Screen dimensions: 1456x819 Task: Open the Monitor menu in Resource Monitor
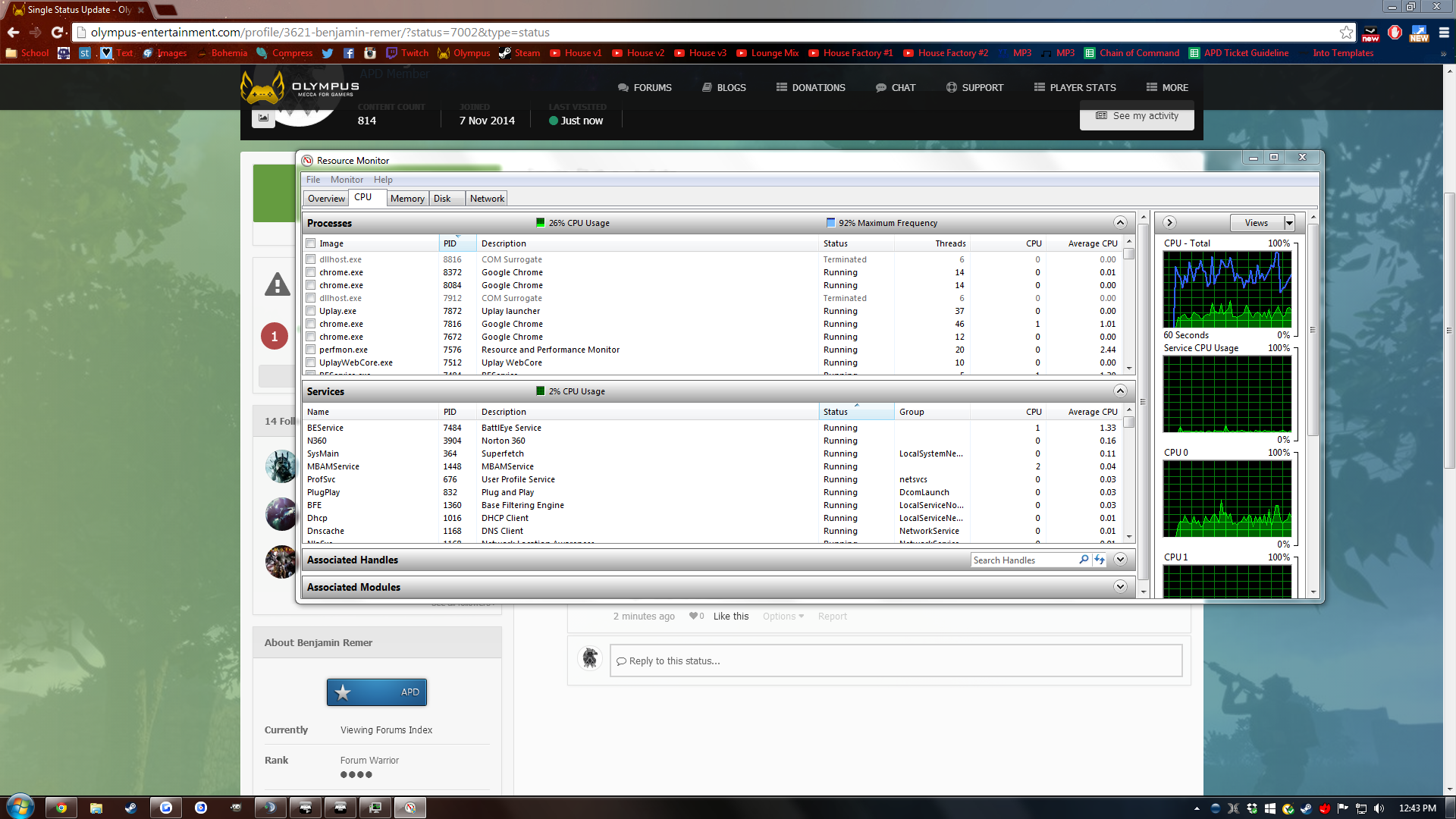pyautogui.click(x=347, y=180)
